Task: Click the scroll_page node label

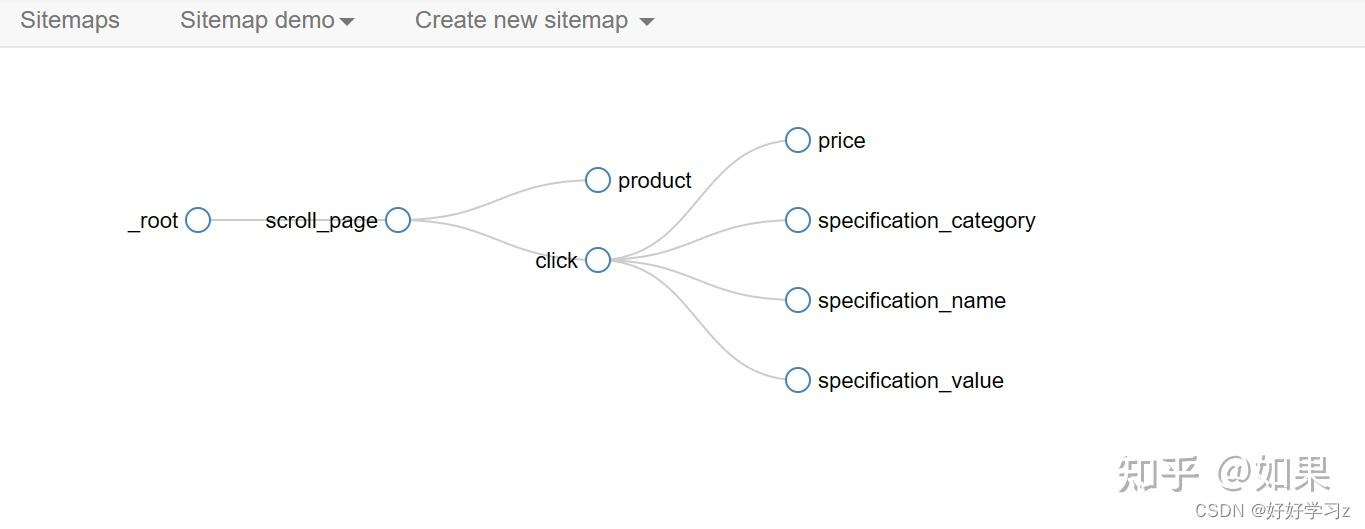Action: point(321,221)
